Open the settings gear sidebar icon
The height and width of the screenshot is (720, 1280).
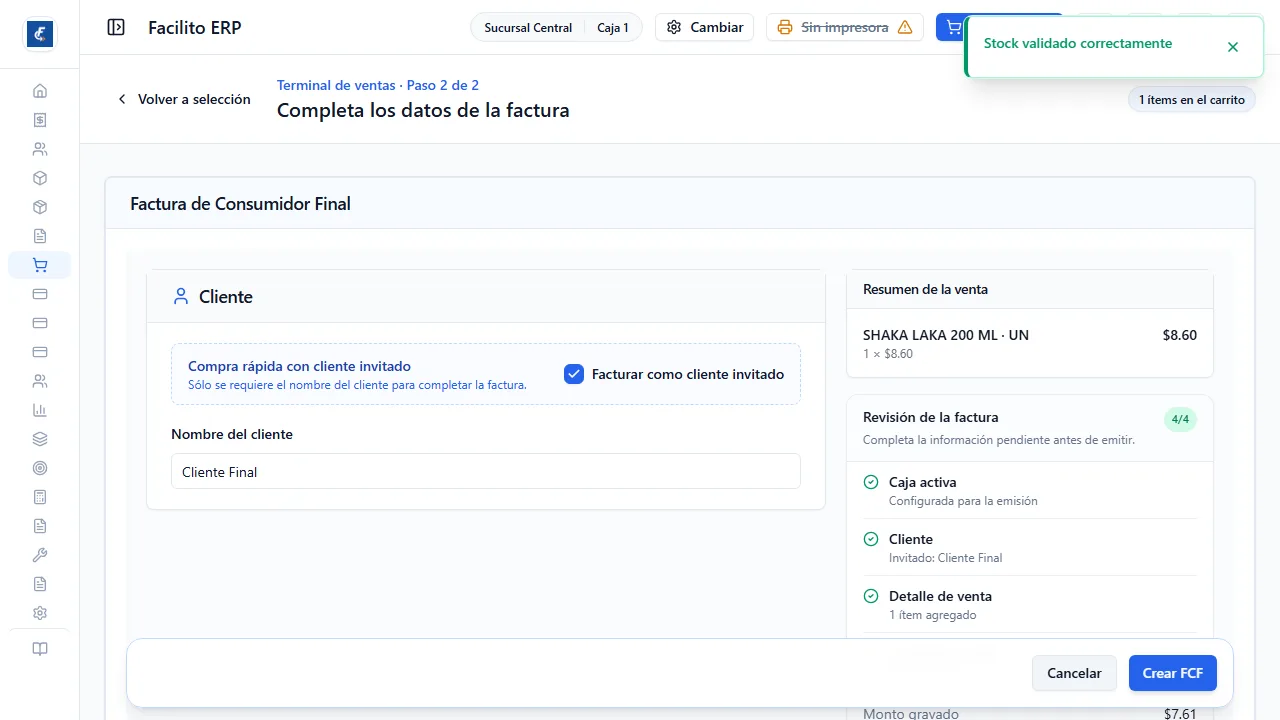pyautogui.click(x=40, y=613)
